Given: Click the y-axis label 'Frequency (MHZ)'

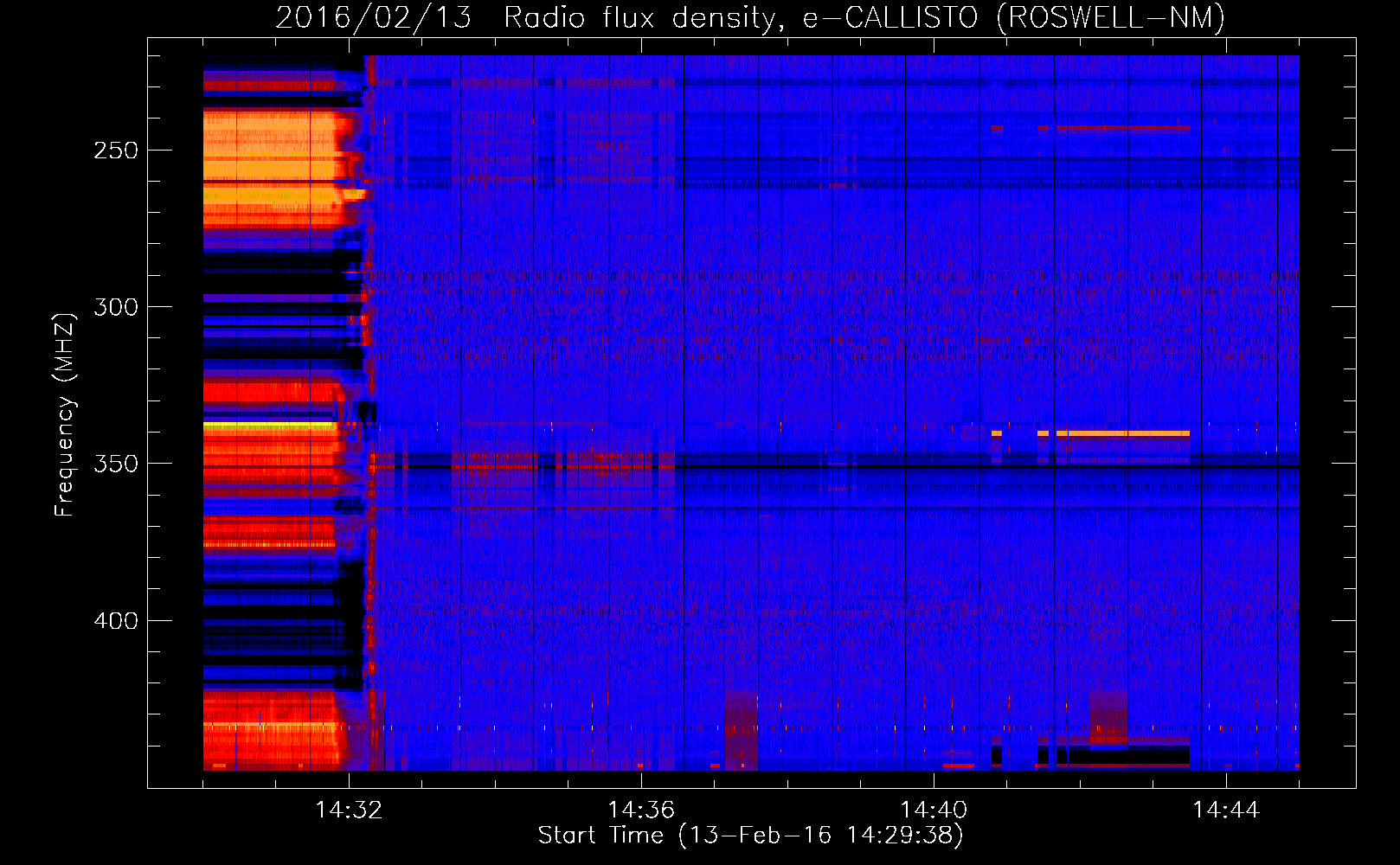Looking at the screenshot, I should pos(65,414).
